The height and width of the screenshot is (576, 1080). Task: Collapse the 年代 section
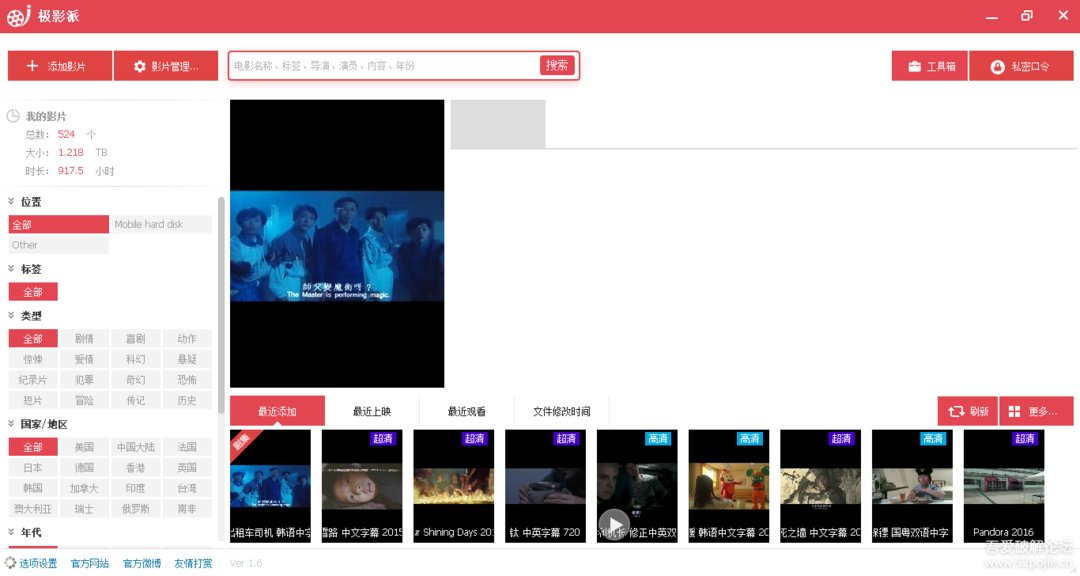[x=11, y=532]
